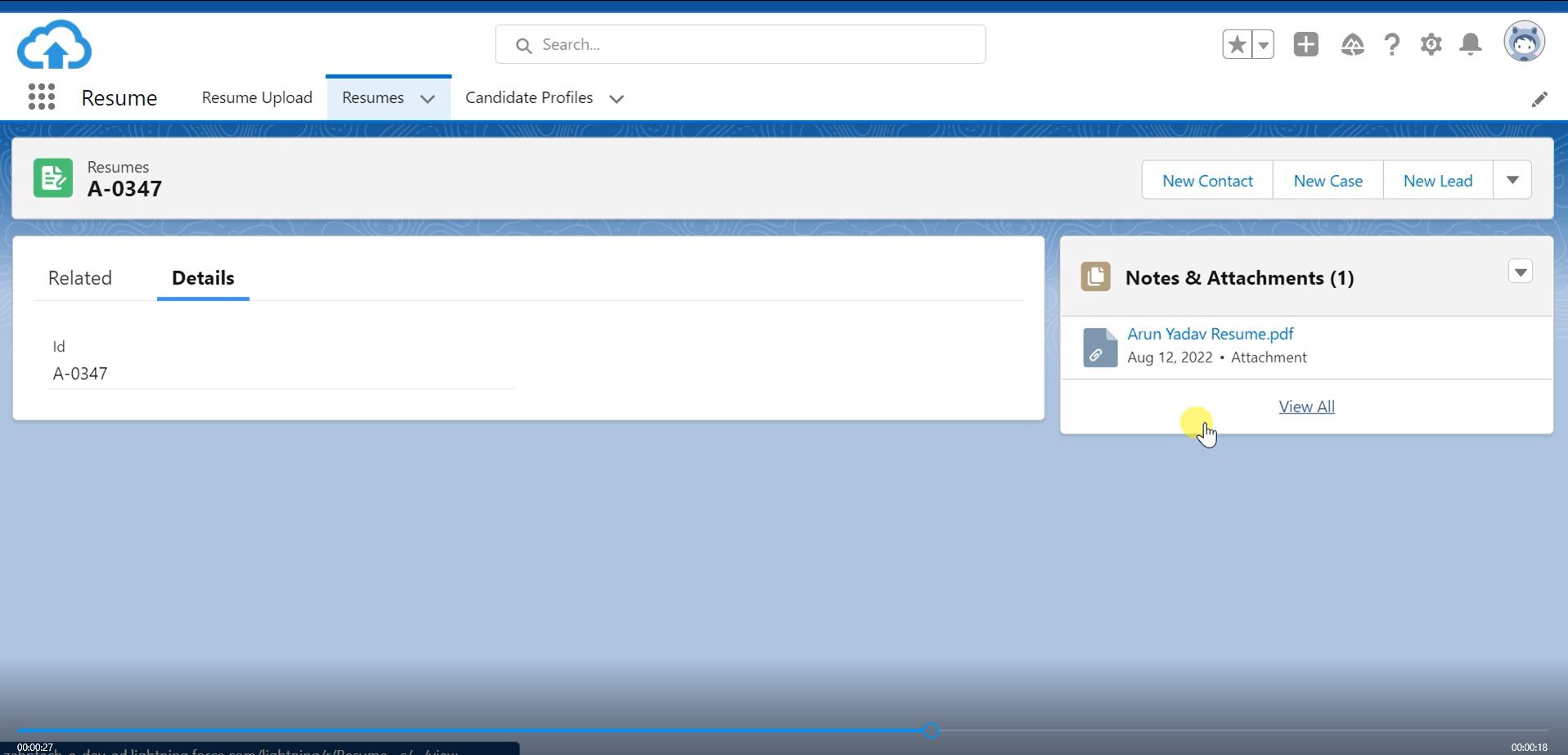Image resolution: width=1568 pixels, height=755 pixels.
Task: Expand the Favorites list dropdown arrow
Action: [1264, 45]
